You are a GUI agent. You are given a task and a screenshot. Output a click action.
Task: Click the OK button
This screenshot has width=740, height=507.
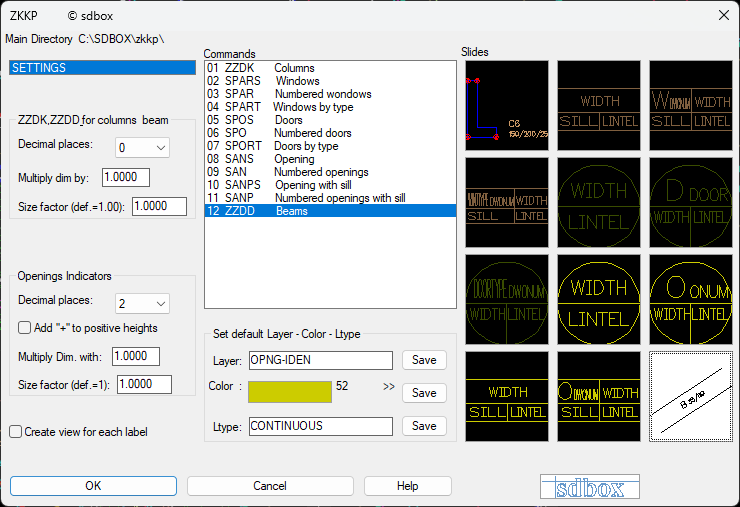93,486
